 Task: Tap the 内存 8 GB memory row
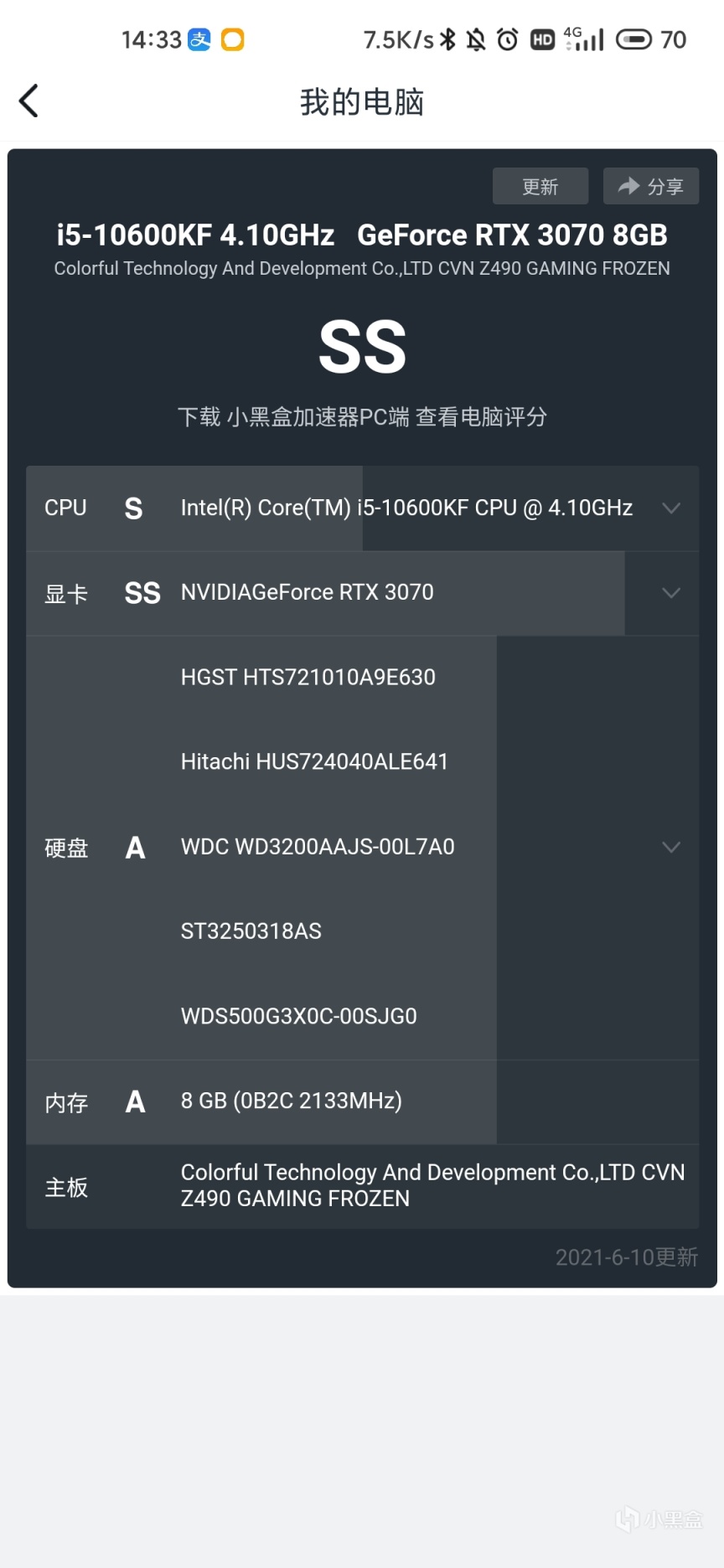pyautogui.click(x=291, y=1101)
